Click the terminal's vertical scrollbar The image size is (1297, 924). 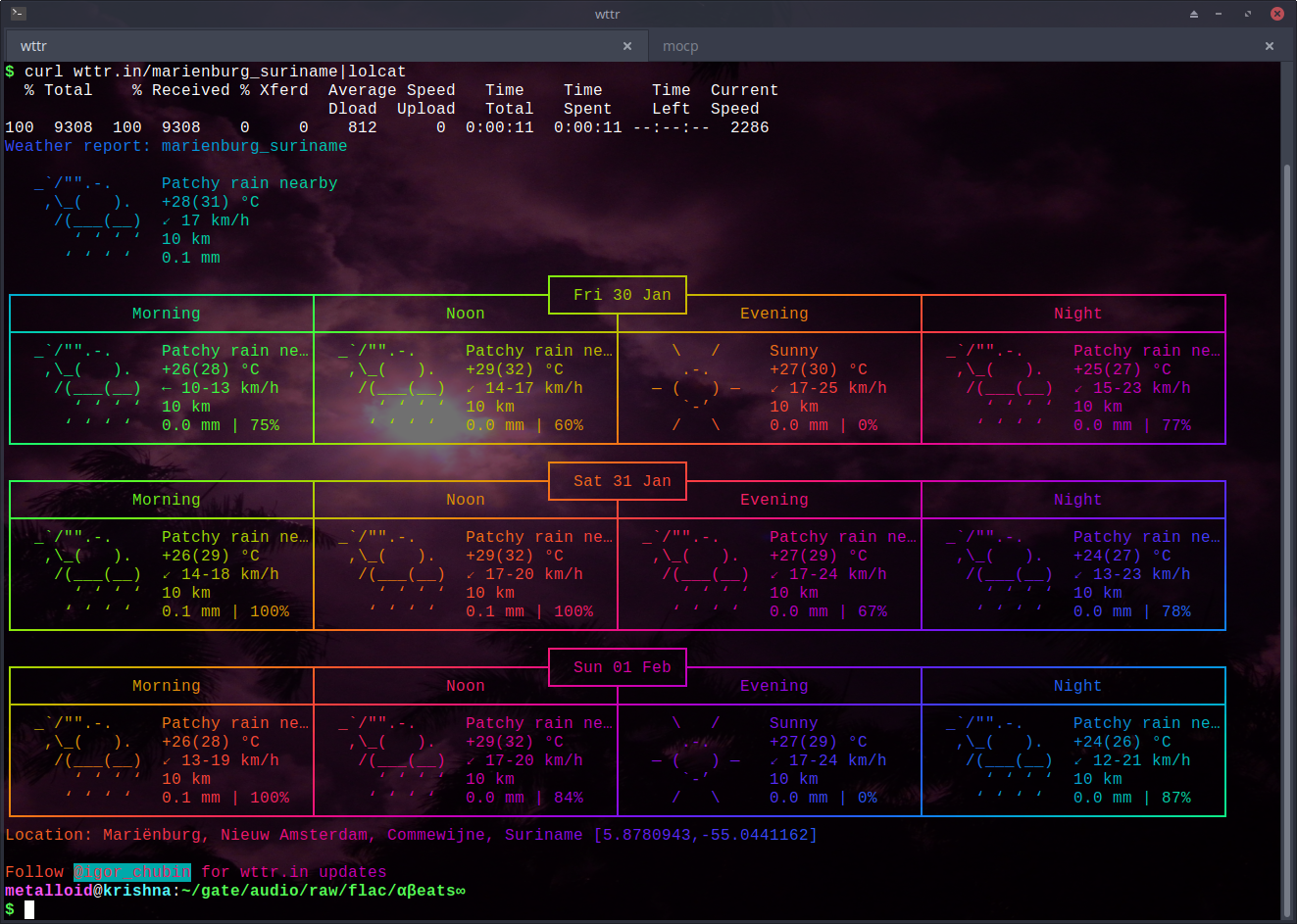pos(1287,490)
